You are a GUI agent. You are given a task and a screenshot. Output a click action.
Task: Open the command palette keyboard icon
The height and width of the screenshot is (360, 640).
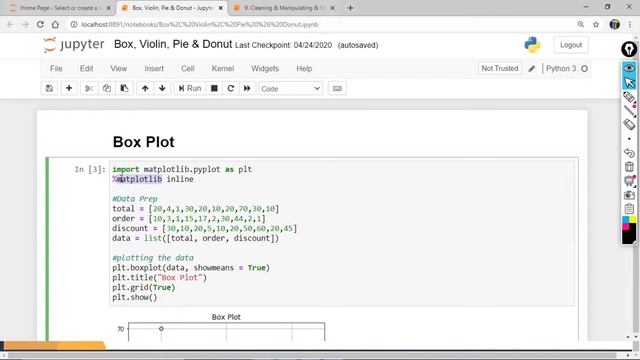[337, 89]
